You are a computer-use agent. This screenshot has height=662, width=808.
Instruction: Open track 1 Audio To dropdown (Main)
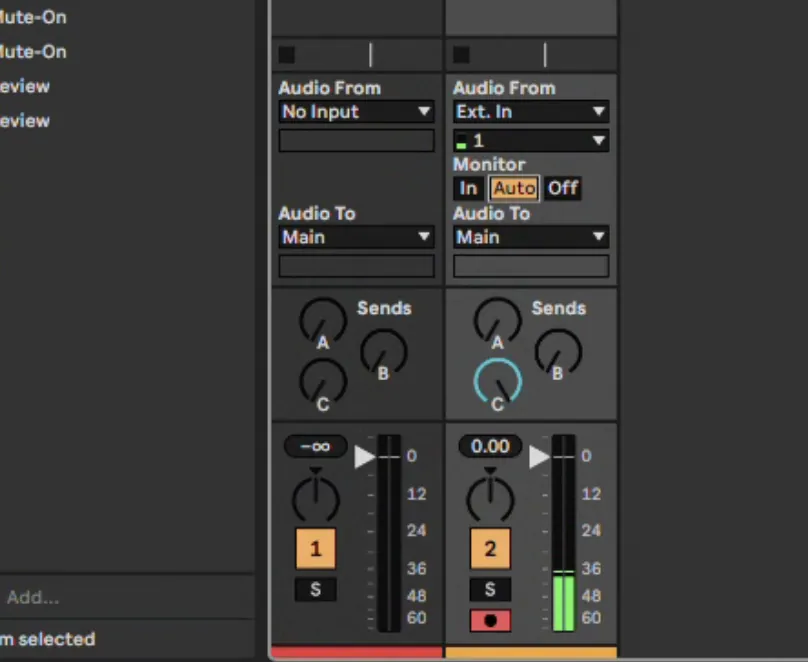click(357, 237)
